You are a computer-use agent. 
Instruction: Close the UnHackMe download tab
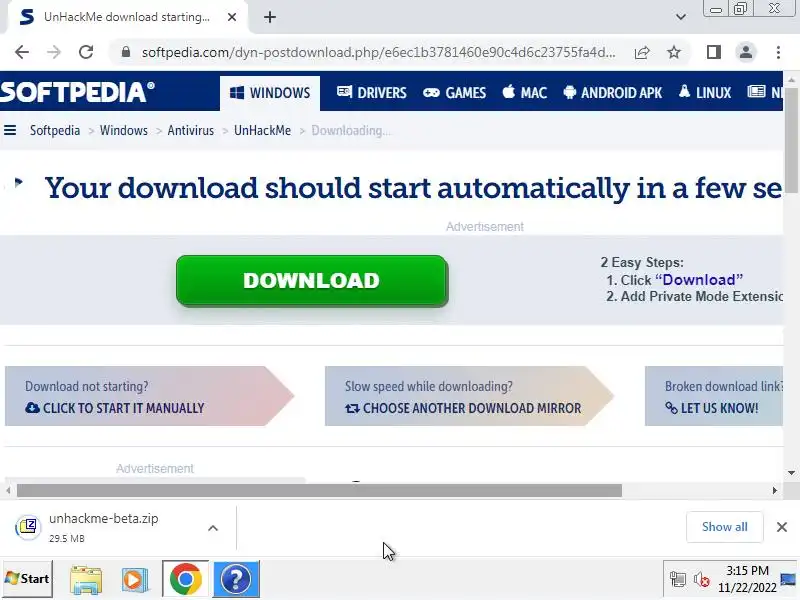coord(232,17)
